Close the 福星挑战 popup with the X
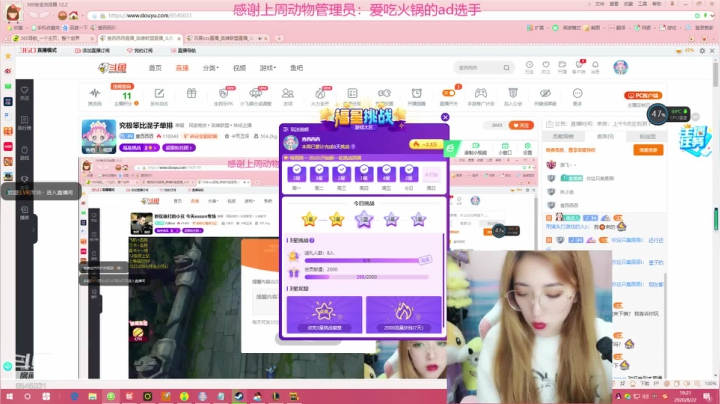720x404 pixels. 445,117
